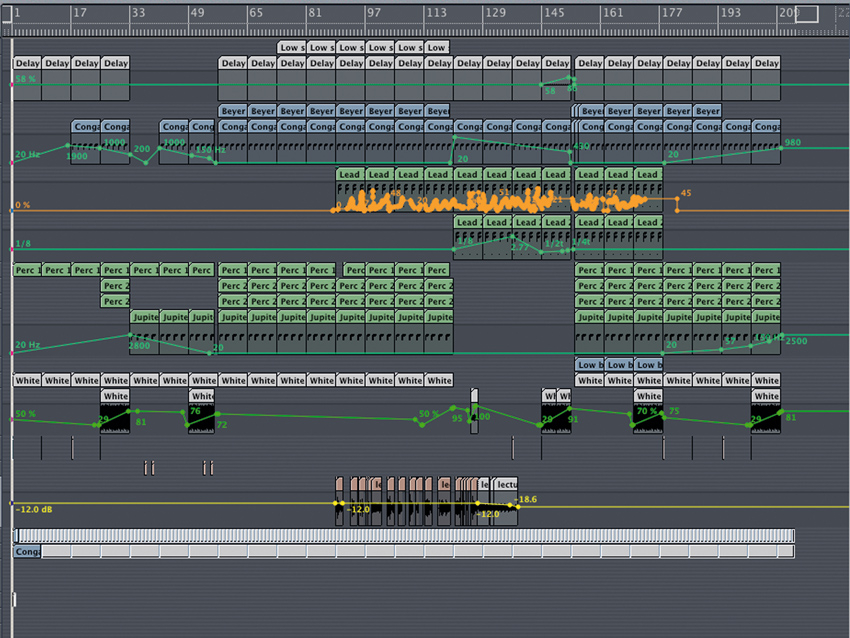Click the 100 automation value
This screenshot has height=638, width=850.
click(482, 417)
